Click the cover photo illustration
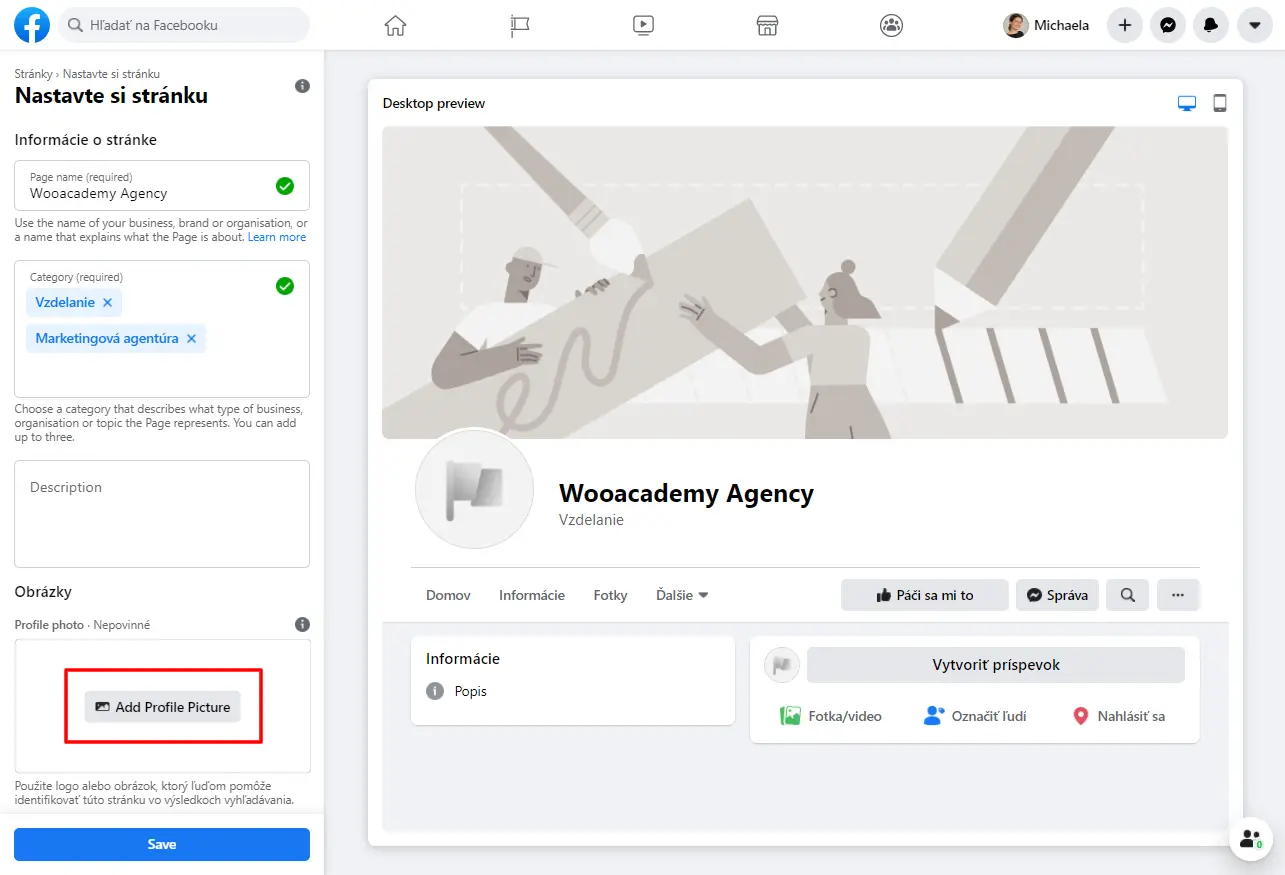Viewport: 1285px width, 875px height. point(805,282)
